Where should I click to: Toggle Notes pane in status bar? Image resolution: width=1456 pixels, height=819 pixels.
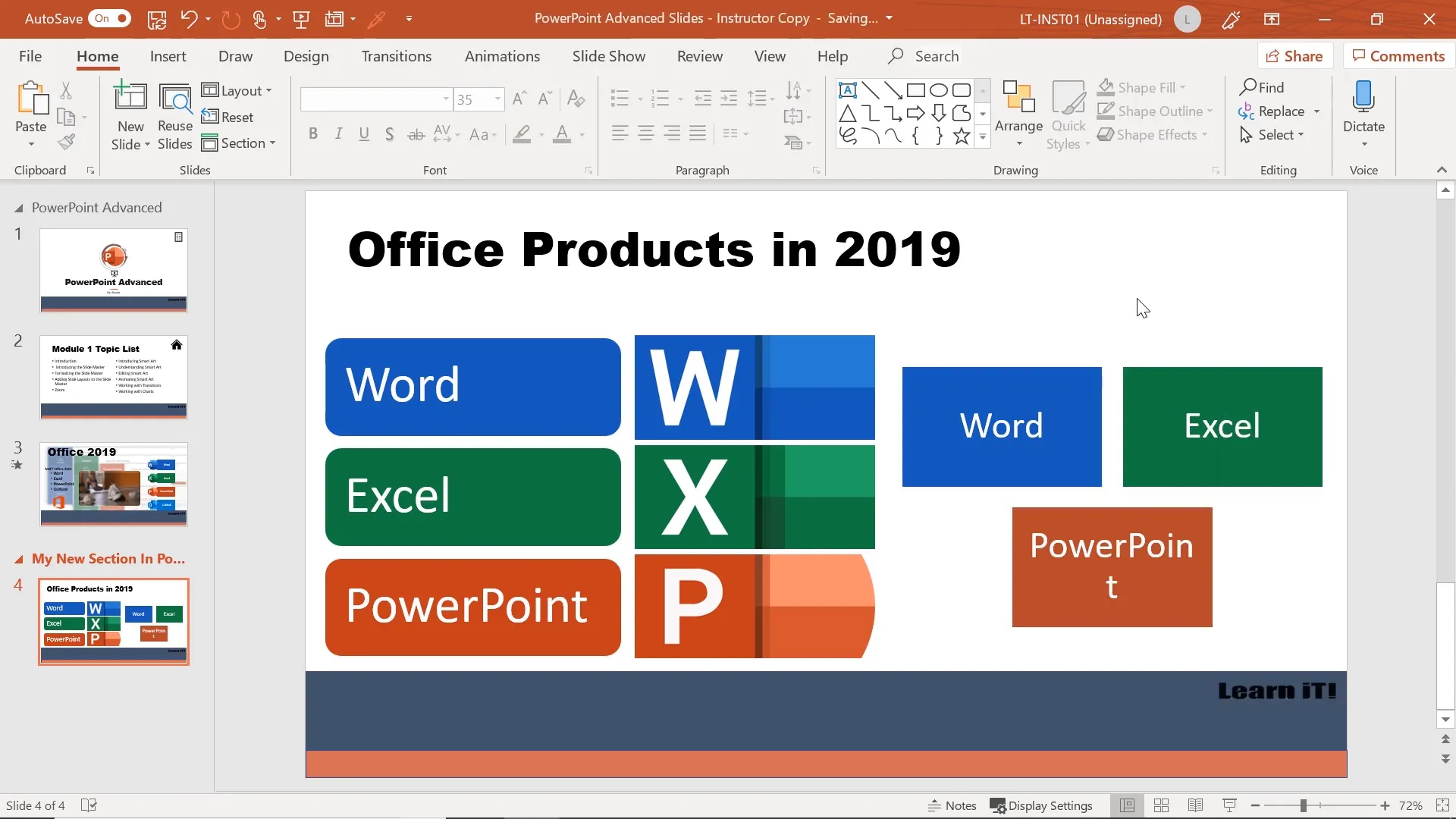[952, 805]
